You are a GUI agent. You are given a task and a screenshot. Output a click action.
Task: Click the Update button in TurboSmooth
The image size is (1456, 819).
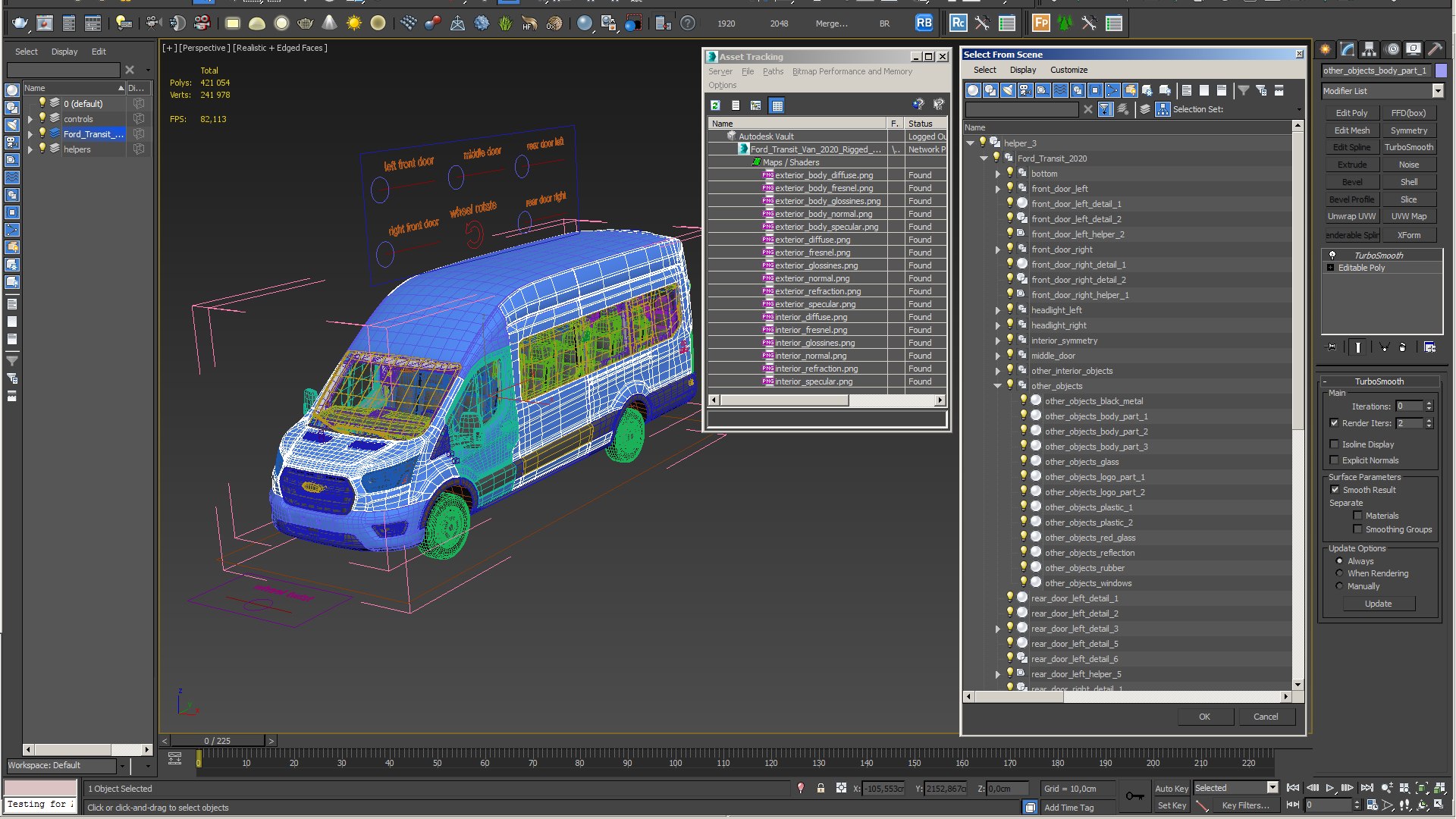1378,604
